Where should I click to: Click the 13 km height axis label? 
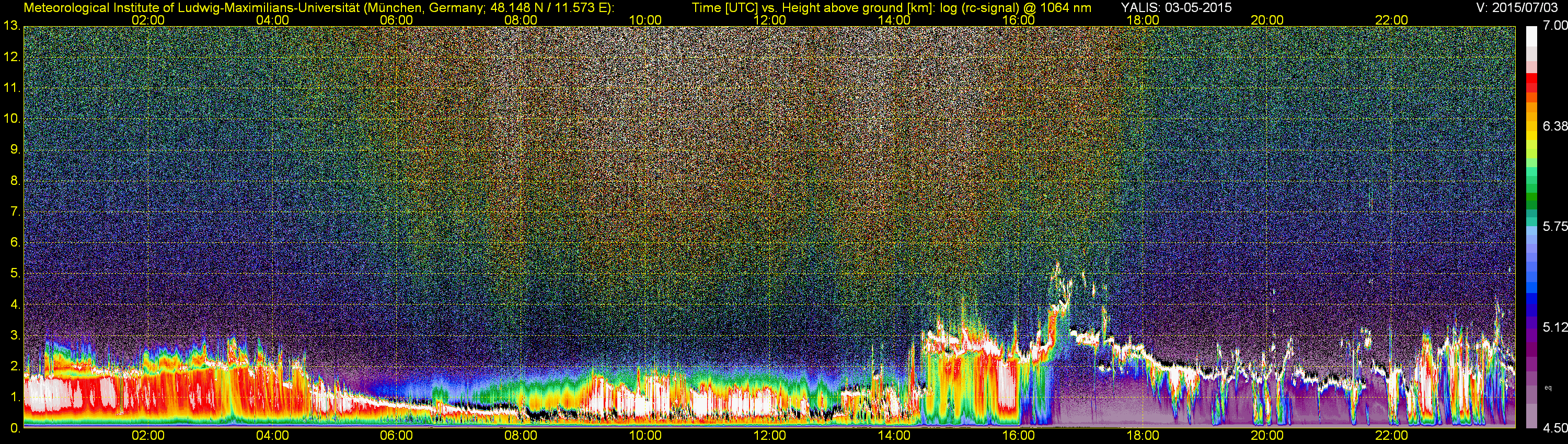10,26
